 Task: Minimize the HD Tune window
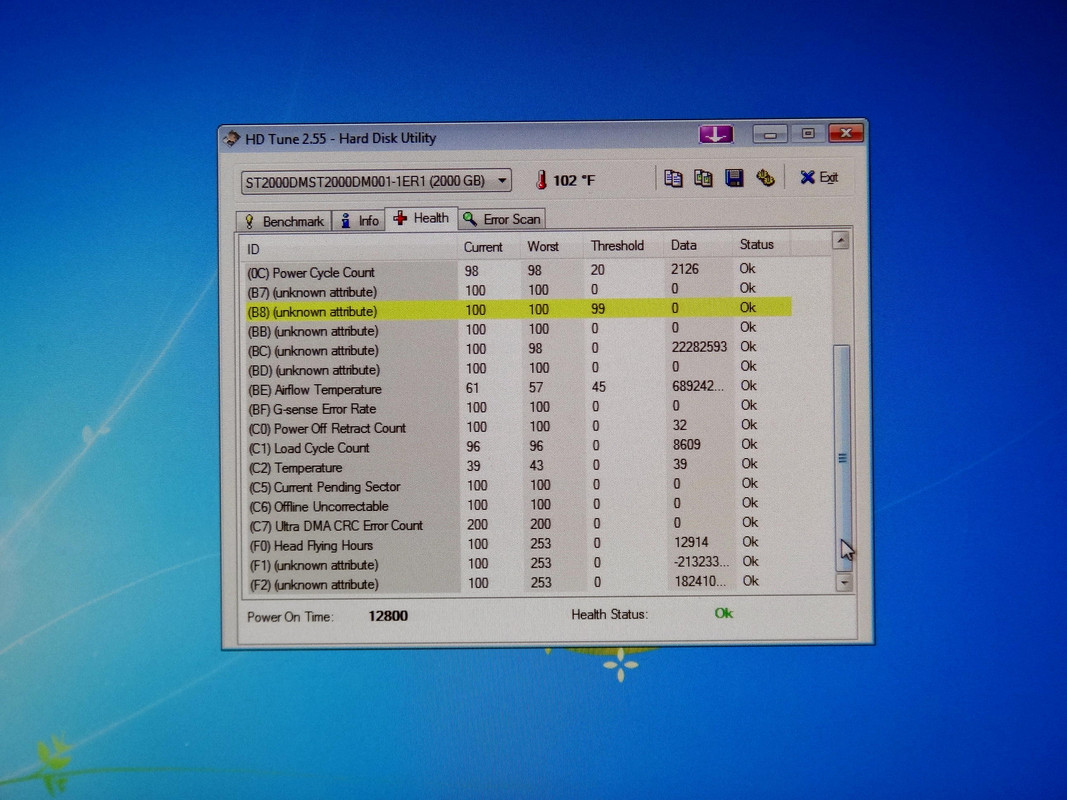click(x=770, y=134)
